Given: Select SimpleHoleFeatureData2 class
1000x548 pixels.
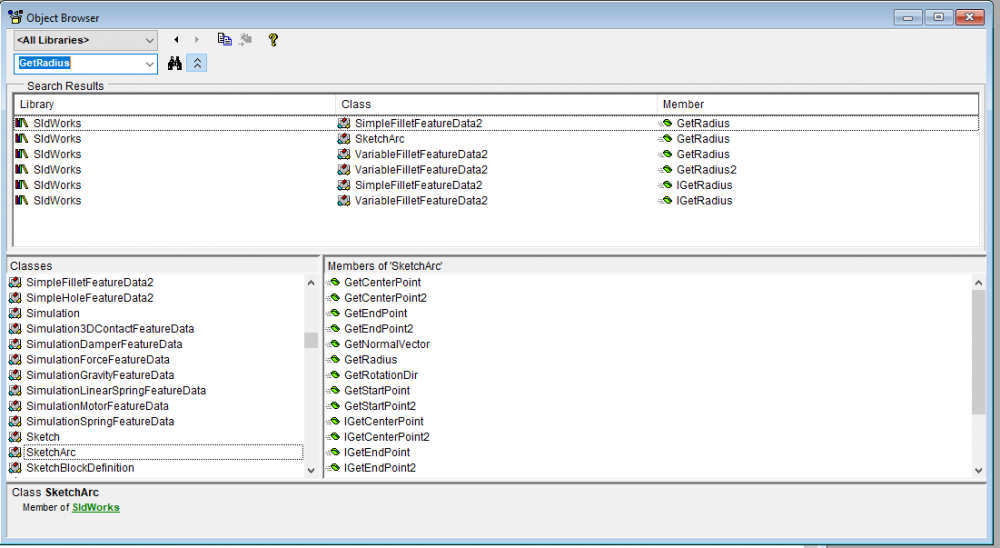Looking at the screenshot, I should pos(90,297).
